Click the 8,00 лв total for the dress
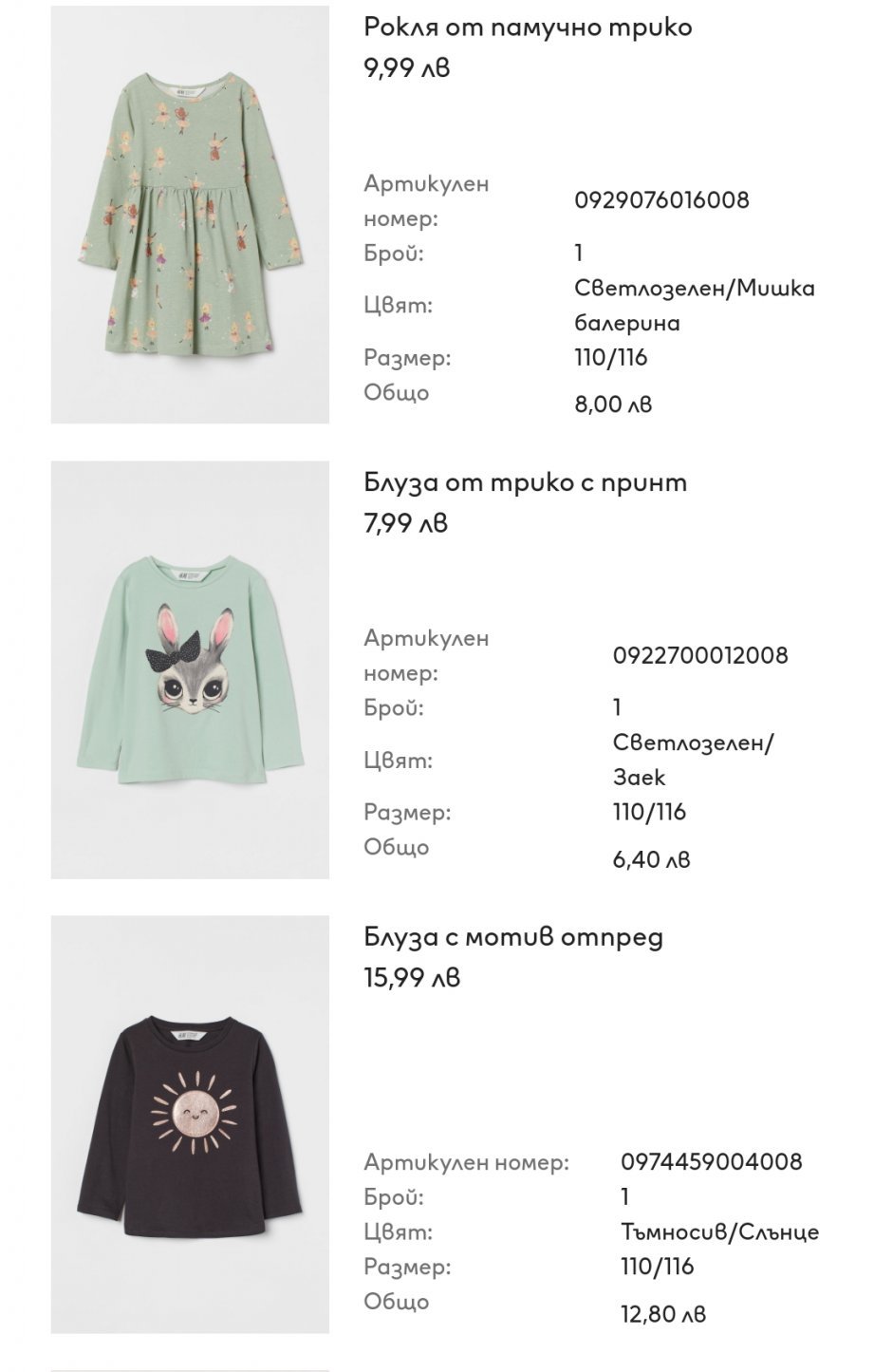The height and width of the screenshot is (1372, 874). (x=613, y=404)
